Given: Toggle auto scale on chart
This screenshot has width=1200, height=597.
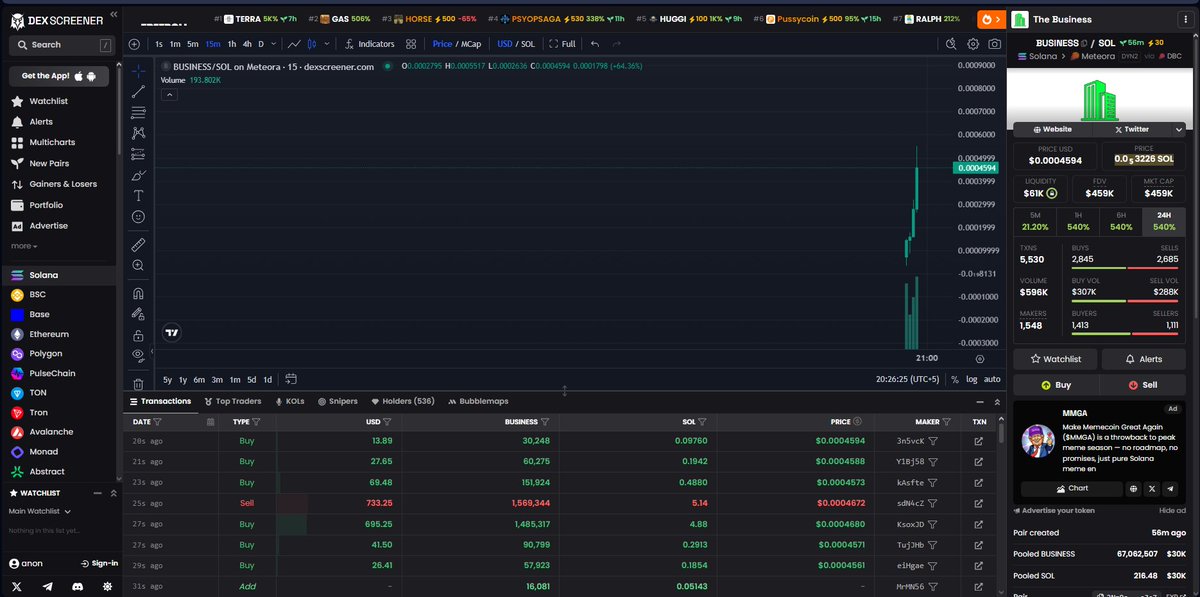Looking at the screenshot, I should tap(992, 379).
